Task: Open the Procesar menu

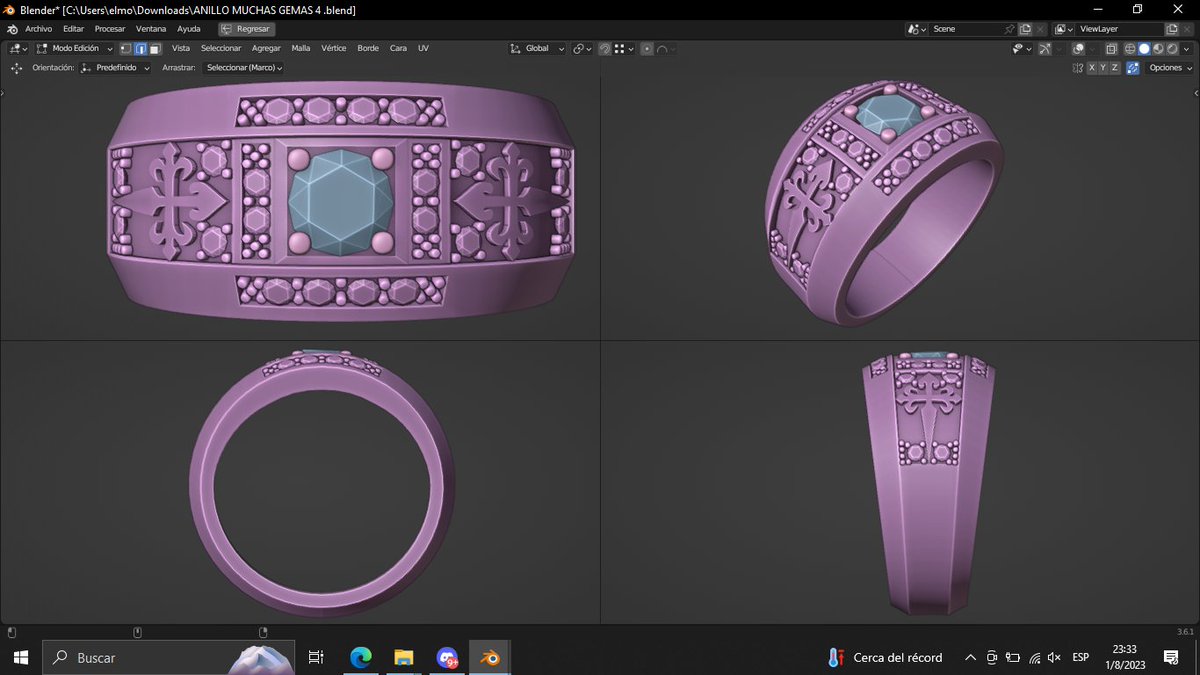Action: [110, 29]
